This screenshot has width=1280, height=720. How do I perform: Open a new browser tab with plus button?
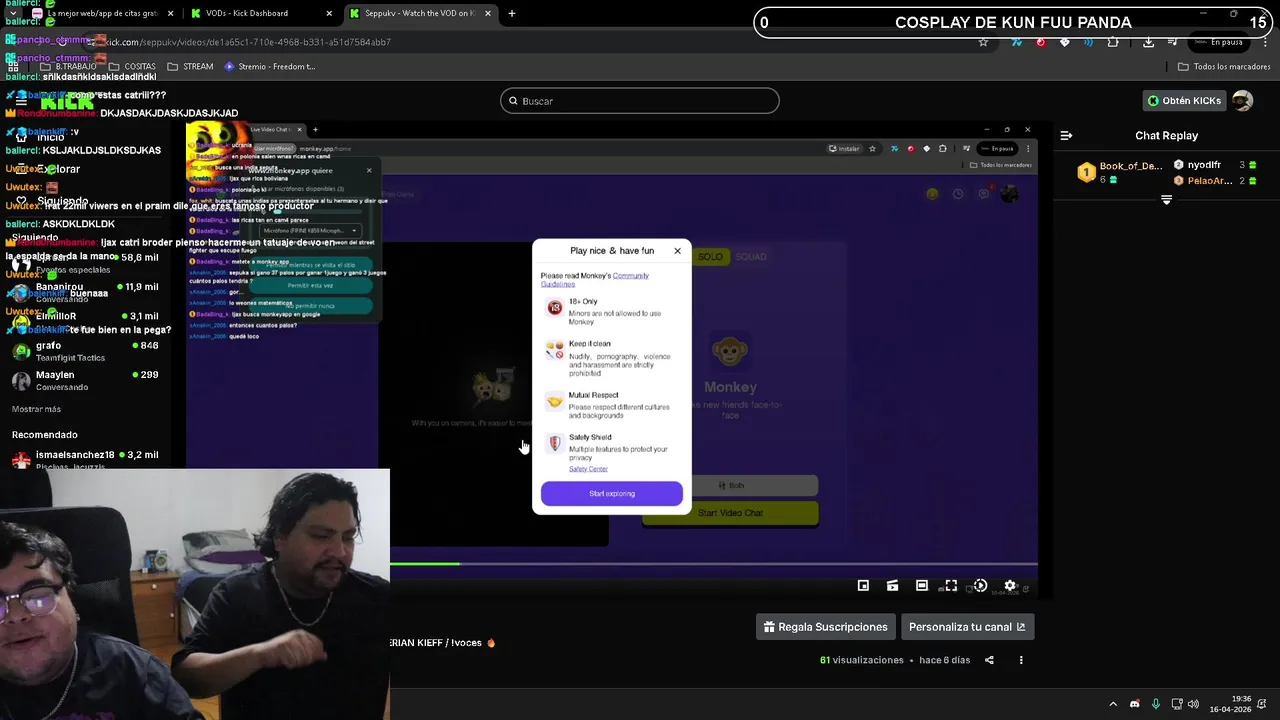(512, 13)
